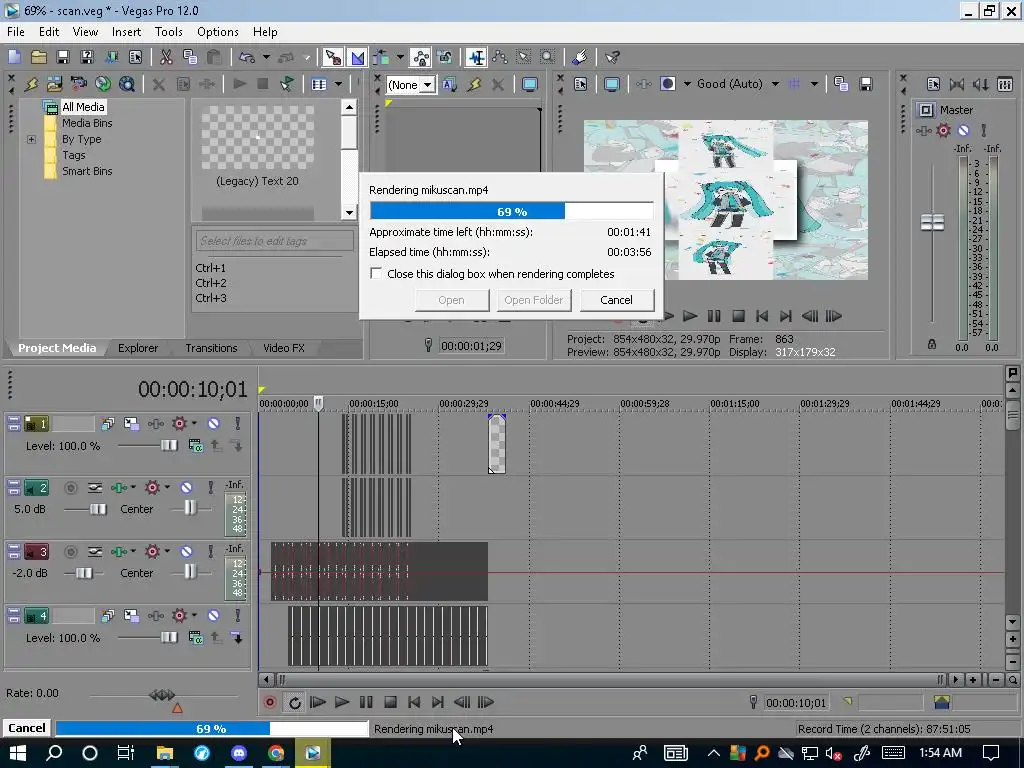
Task: Click the (Legacy) Text 20 thumbnail
Action: coord(257,137)
